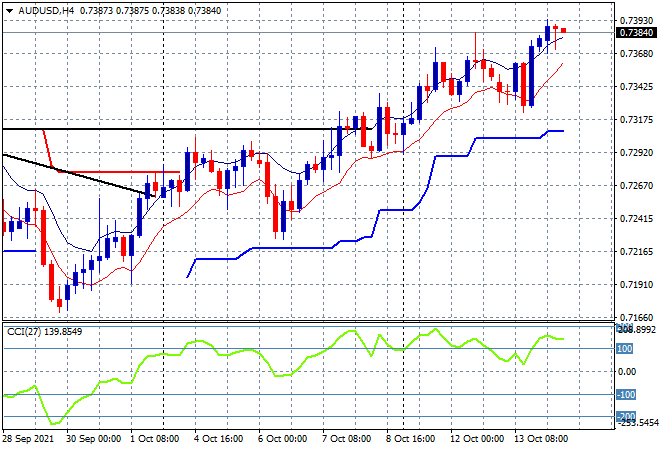Image resolution: width=660 pixels, height=450 pixels.
Task: Click the 28 Sep 2021 date label
Action: pos(28,439)
